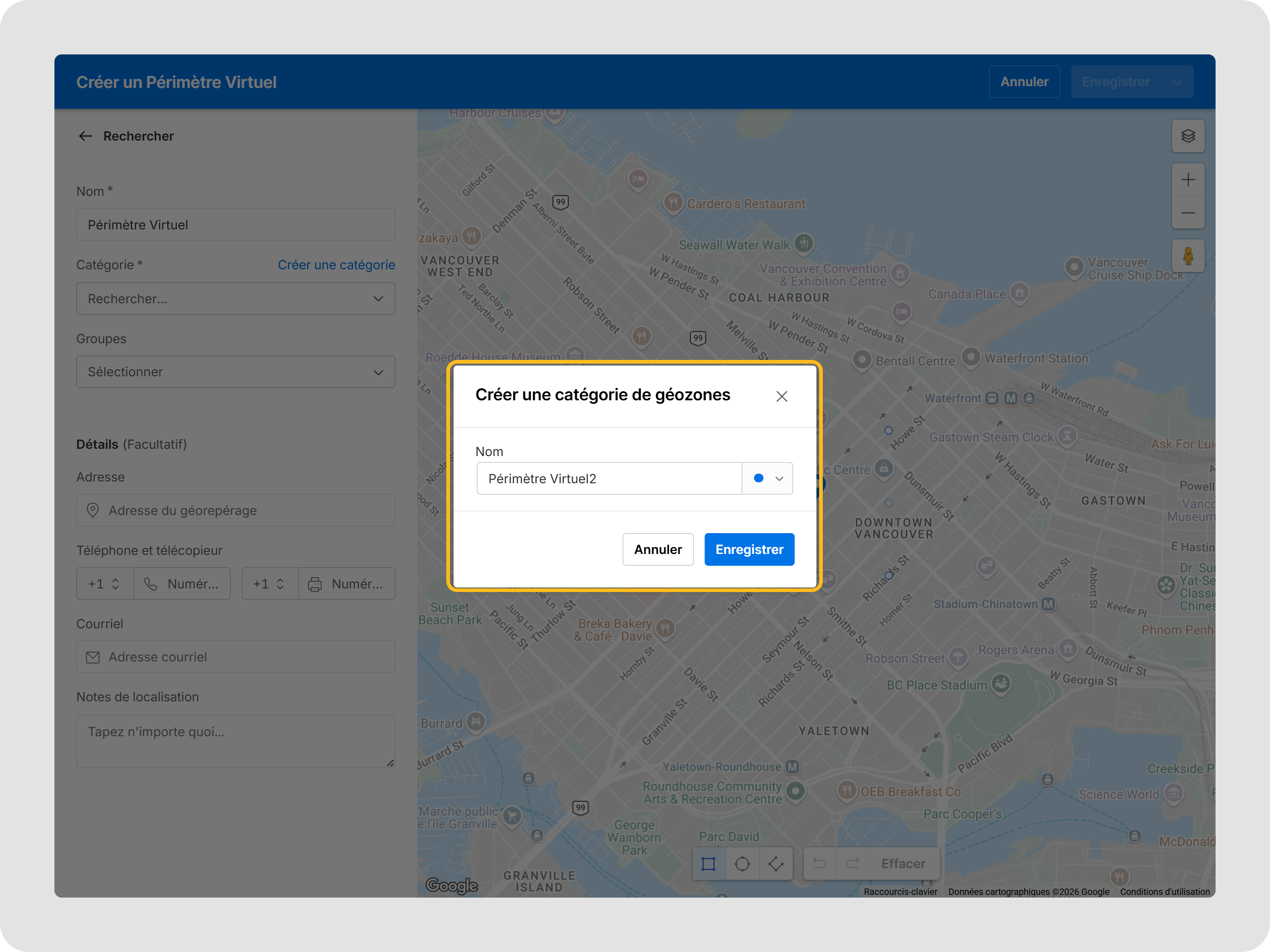This screenshot has height=952, width=1270.
Task: Click the Créer une catégorie link
Action: point(336,265)
